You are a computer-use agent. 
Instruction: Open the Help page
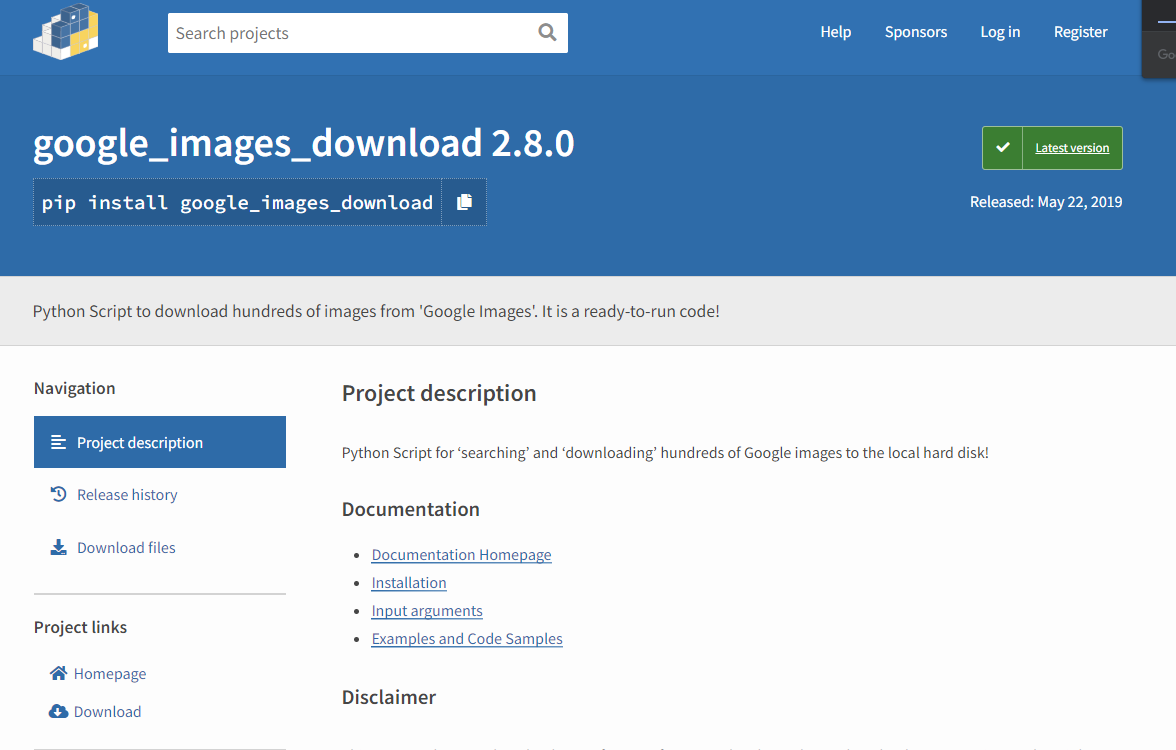(836, 32)
